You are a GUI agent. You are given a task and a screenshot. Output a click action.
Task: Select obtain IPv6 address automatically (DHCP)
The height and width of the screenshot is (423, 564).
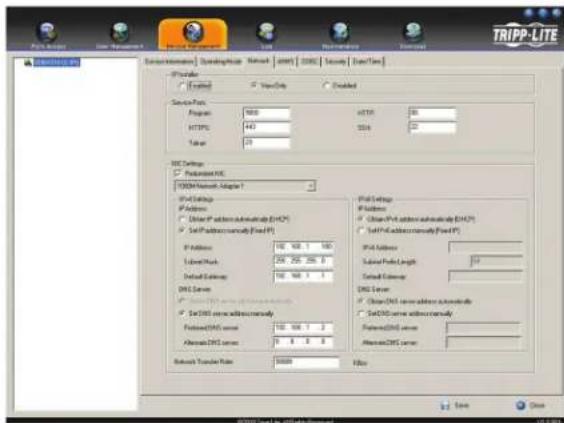tap(361, 219)
